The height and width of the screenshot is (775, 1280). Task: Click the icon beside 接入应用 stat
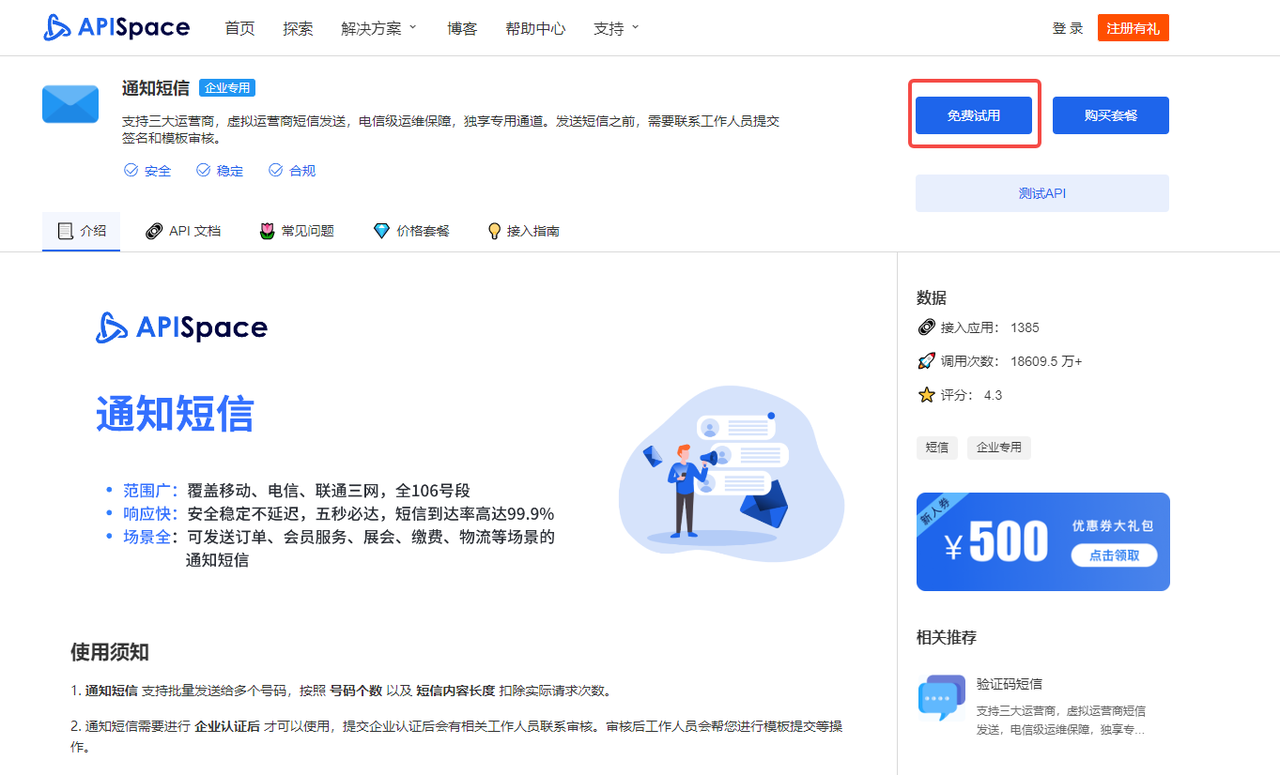tap(924, 327)
